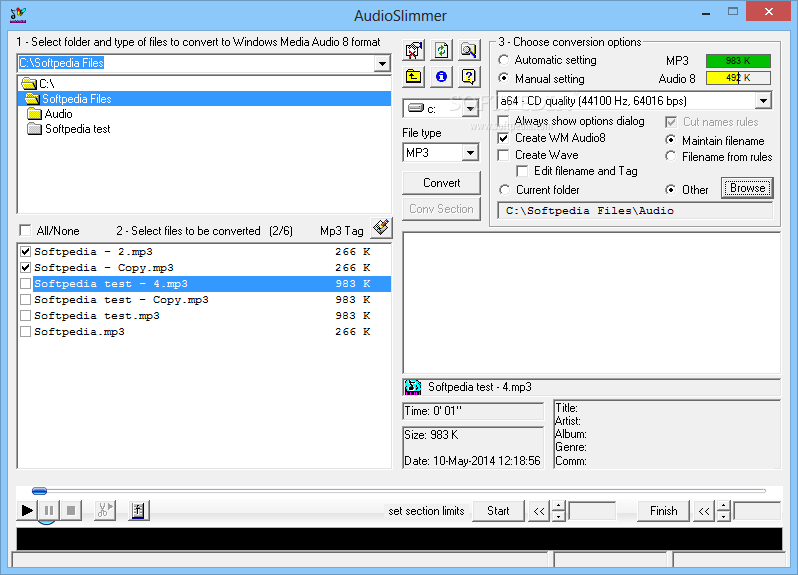Open the a64 CD quality dropdown
The image size is (798, 575).
click(x=763, y=101)
